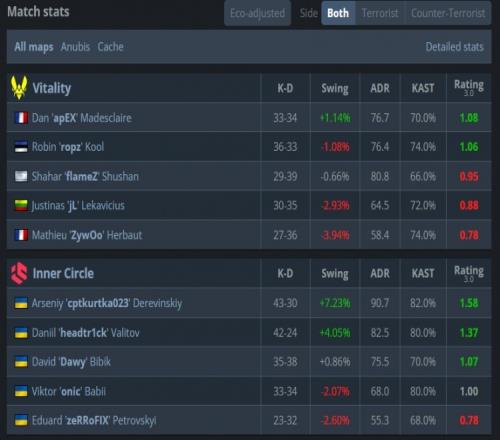The image size is (500, 440).
Task: Select the All maps tab
Action: click(34, 47)
